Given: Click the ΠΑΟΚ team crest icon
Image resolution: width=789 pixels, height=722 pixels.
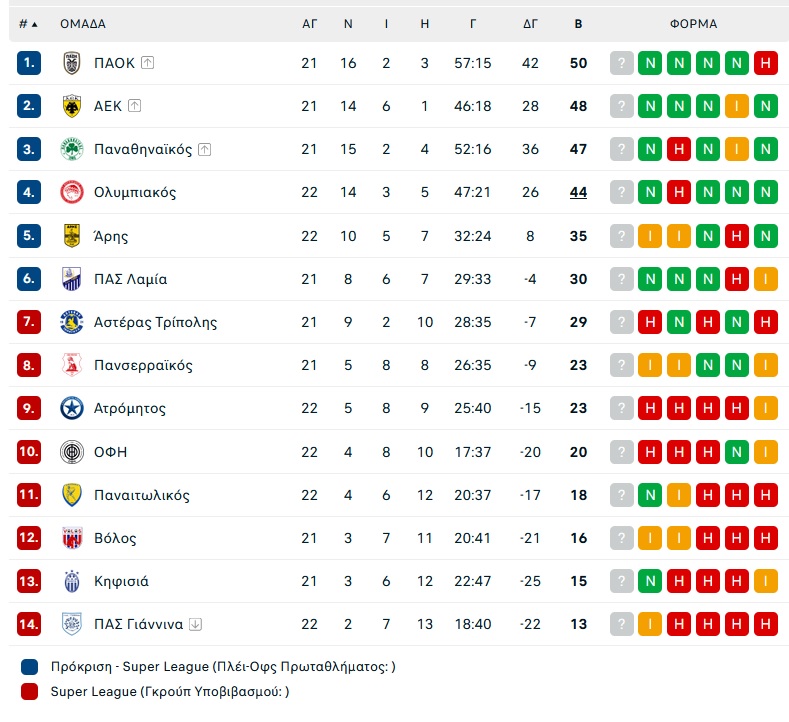Looking at the screenshot, I should [72, 63].
